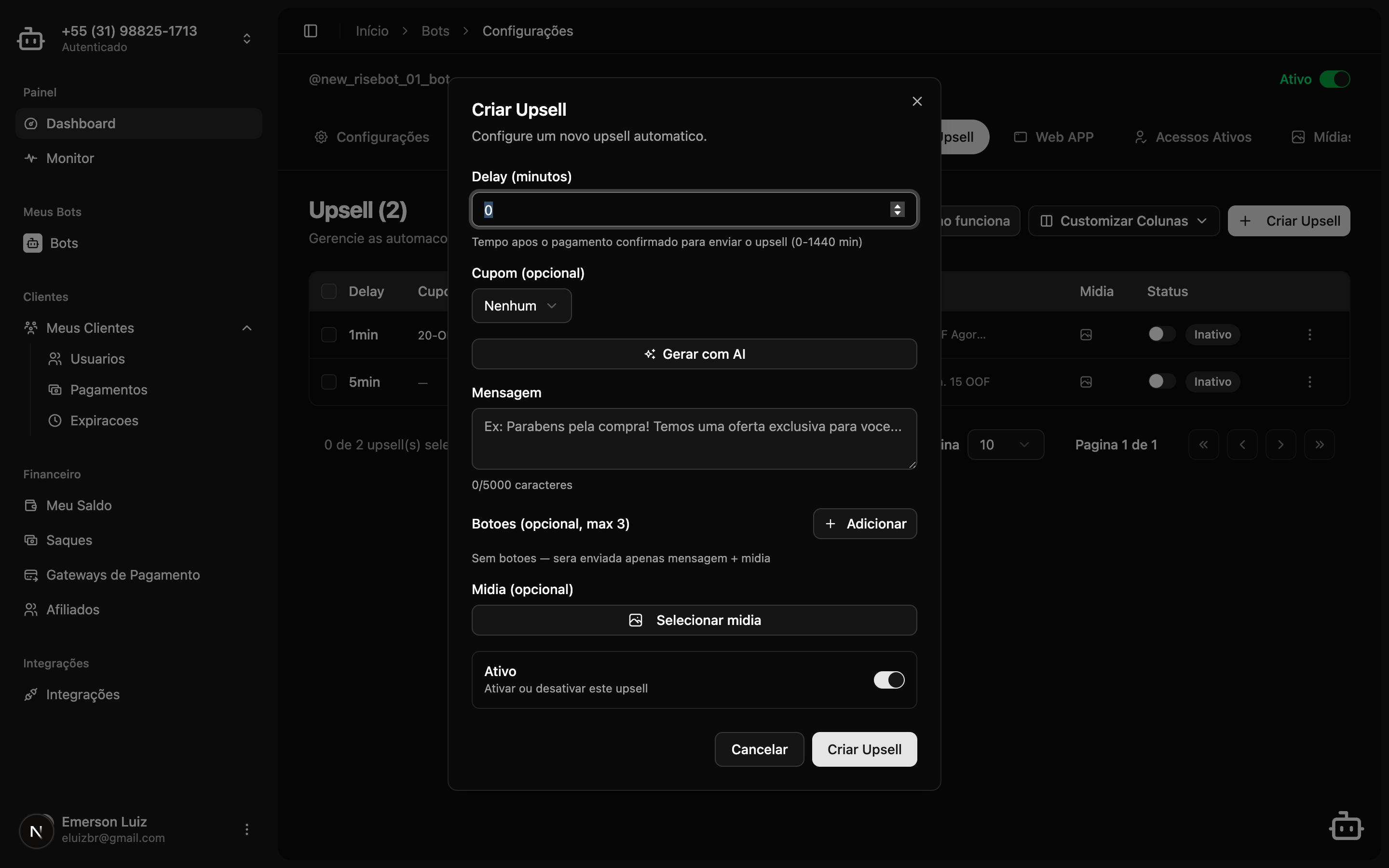The image size is (1389, 868).
Task: Toggle the sidebar panel icon
Action: (x=311, y=31)
